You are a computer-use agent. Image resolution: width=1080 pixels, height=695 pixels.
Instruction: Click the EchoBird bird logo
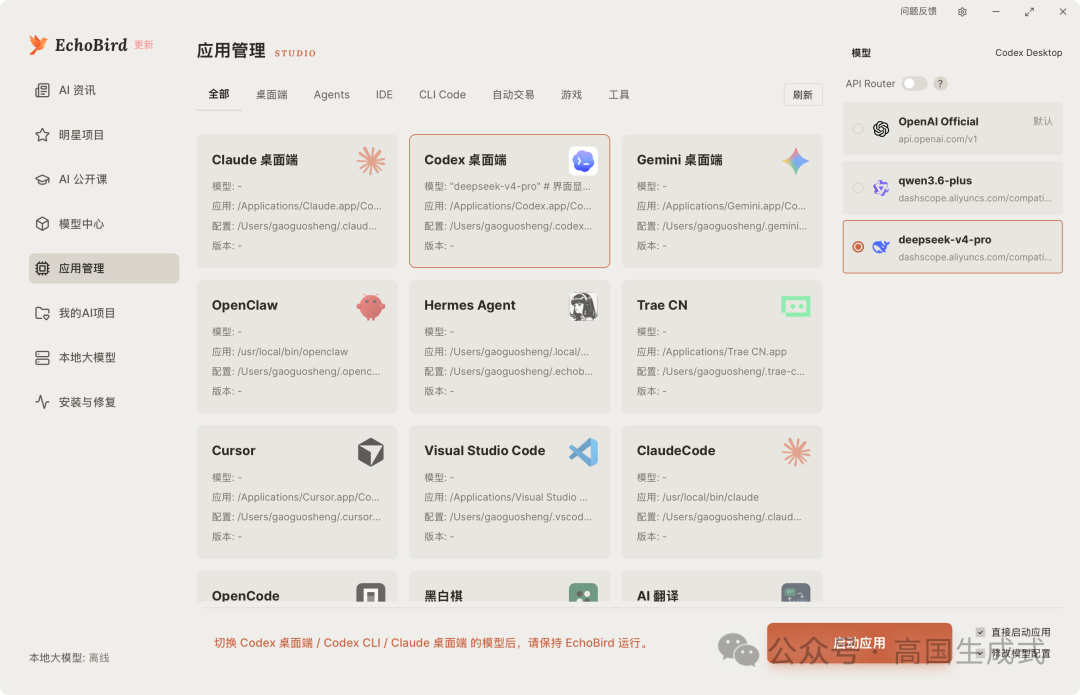tap(39, 45)
